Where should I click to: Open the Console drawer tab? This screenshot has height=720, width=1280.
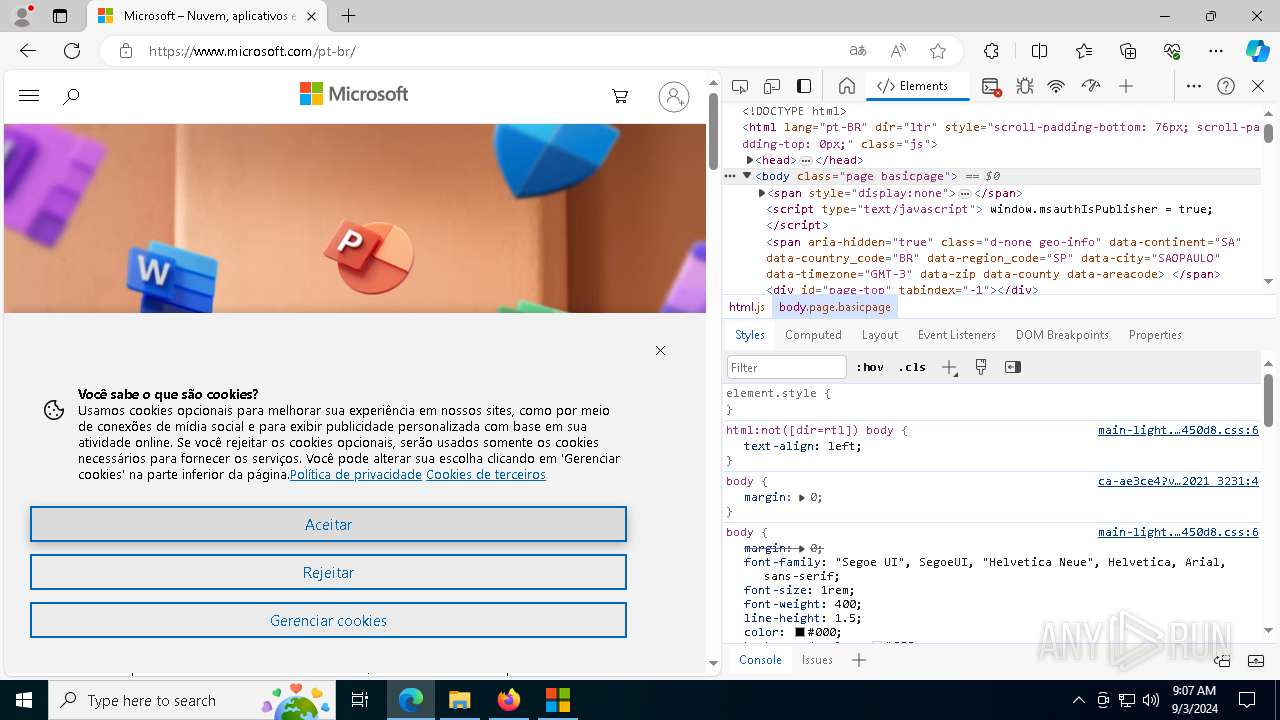coord(760,660)
